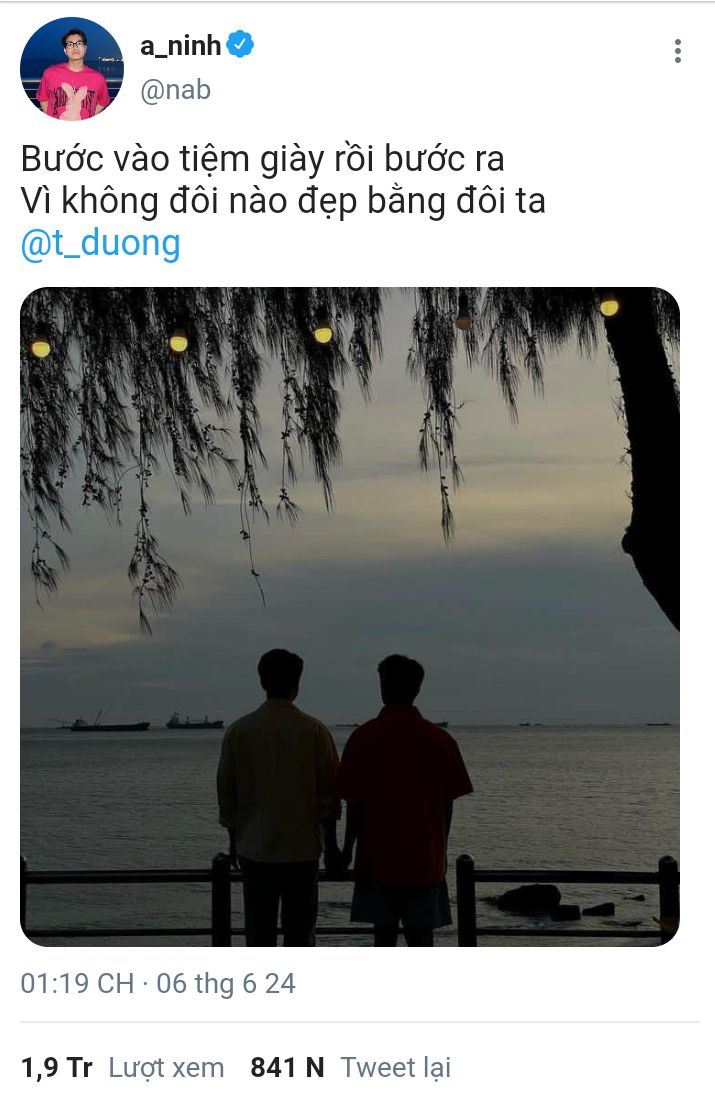Click the ships on the photo horizon
Viewport: 715px width, 1105px height.
pyautogui.click(x=147, y=722)
